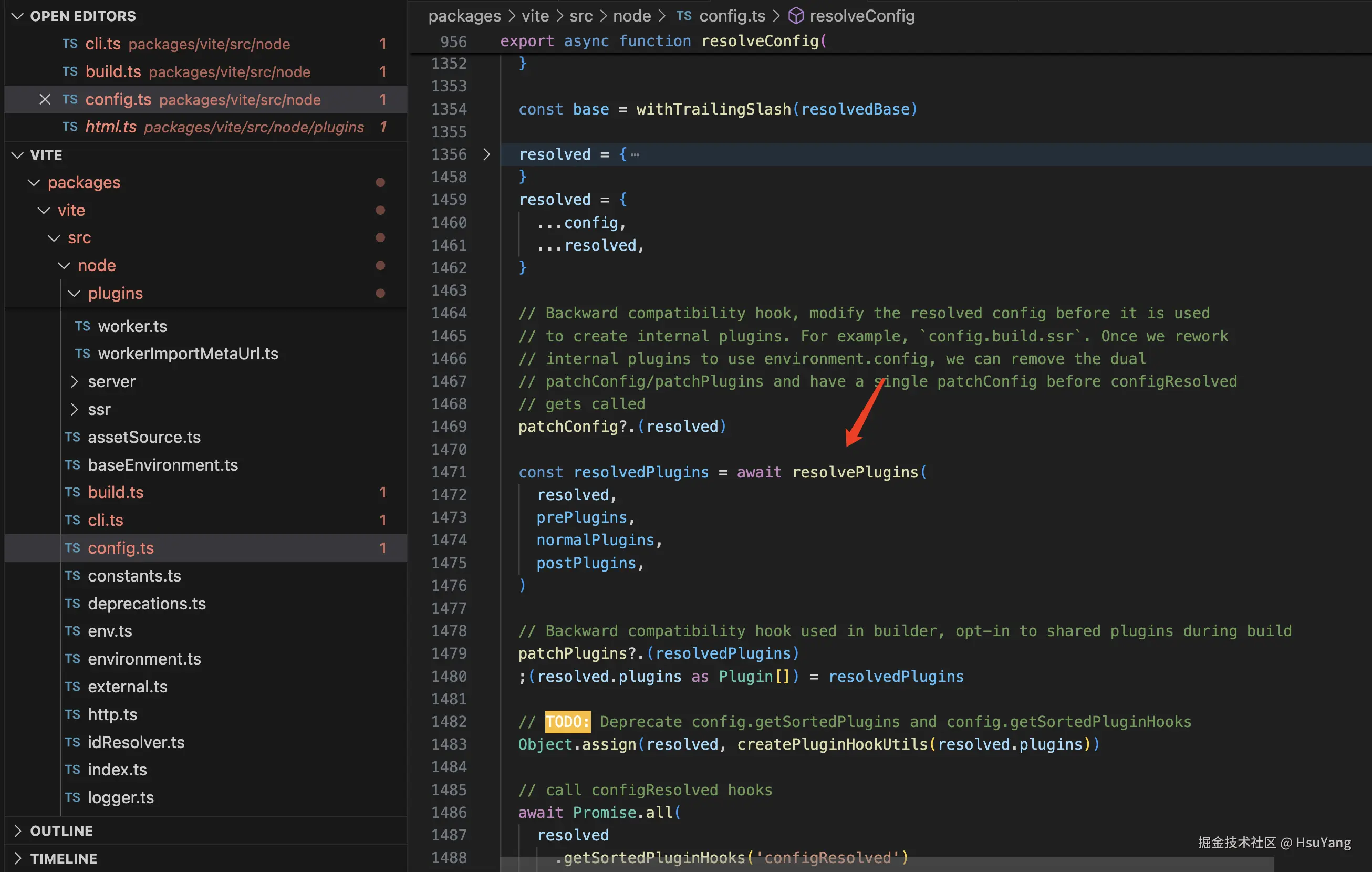Open build.ts from Open Editors list
Screen dimensions: 1372x872
pos(113,72)
